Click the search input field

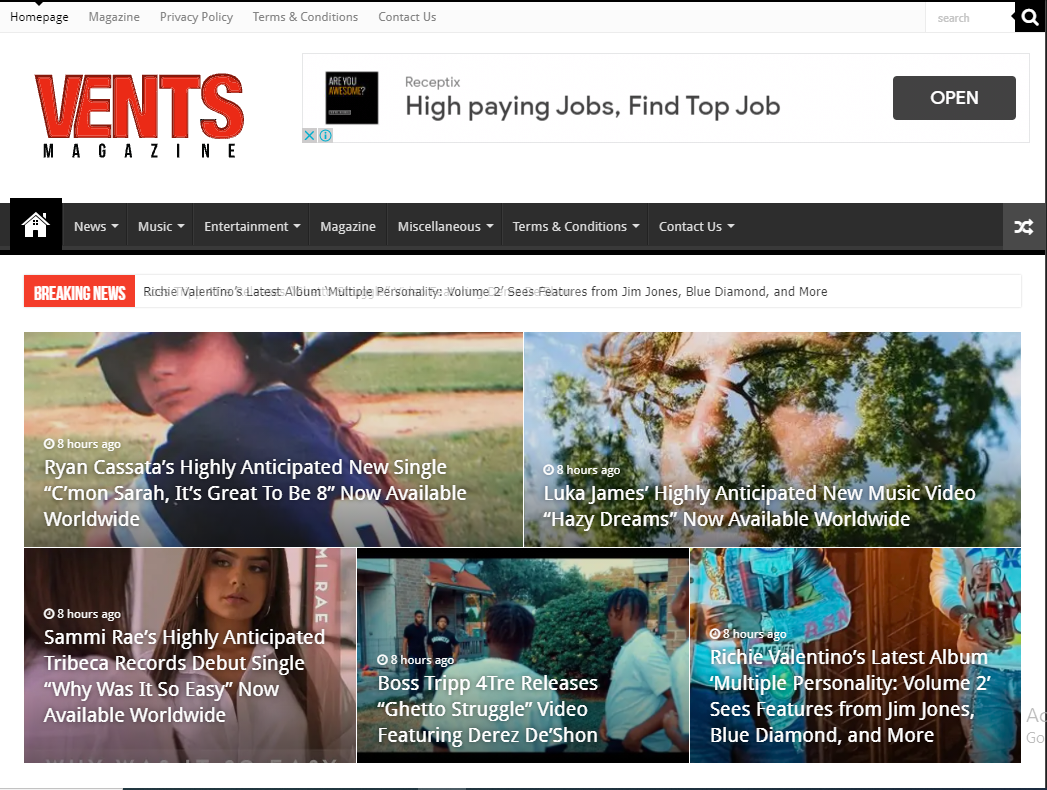tap(968, 18)
